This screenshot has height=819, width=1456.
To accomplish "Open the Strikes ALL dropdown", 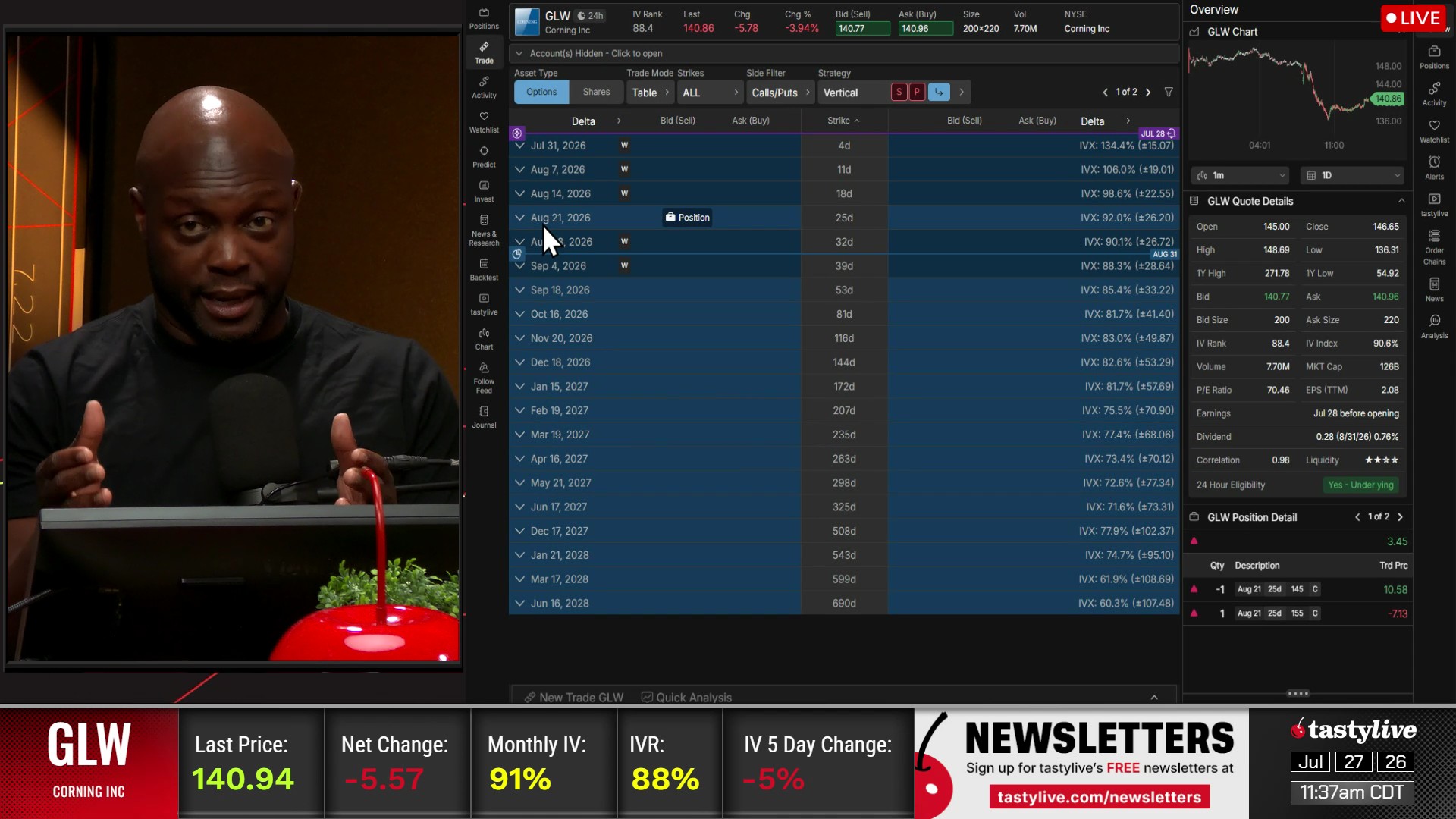I will tap(710, 93).
